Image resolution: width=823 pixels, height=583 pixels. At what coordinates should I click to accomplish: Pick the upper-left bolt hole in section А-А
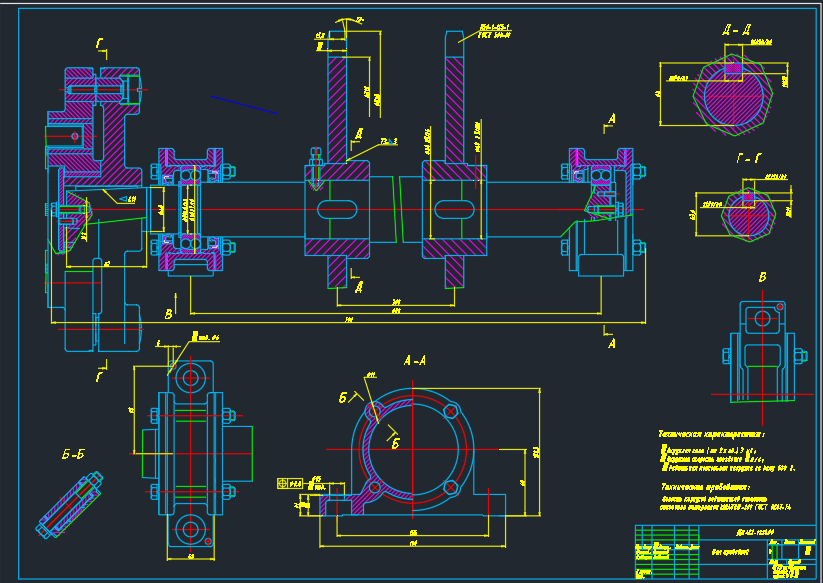pyautogui.click(x=374, y=411)
